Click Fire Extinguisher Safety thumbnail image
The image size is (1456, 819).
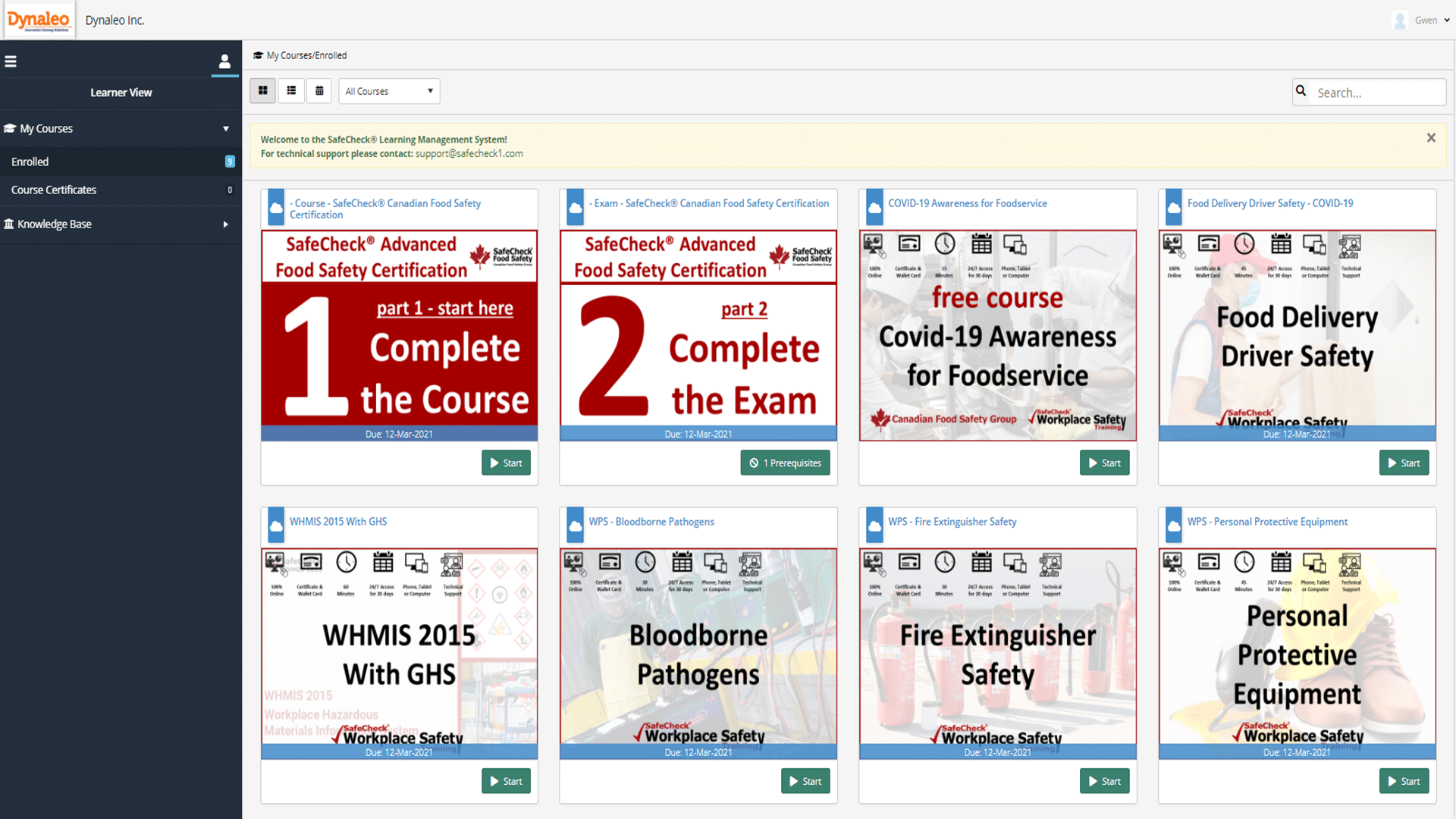(x=997, y=654)
